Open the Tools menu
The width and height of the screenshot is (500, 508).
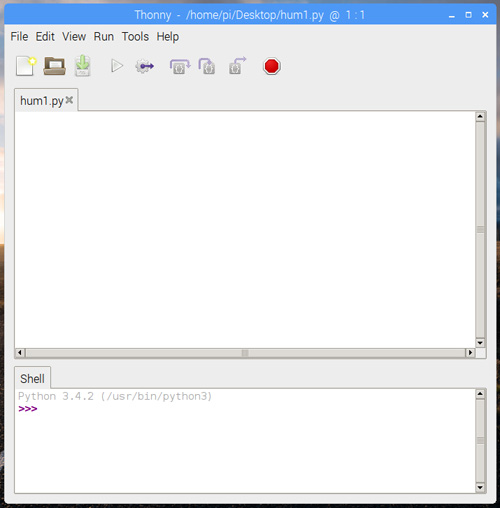(x=135, y=36)
